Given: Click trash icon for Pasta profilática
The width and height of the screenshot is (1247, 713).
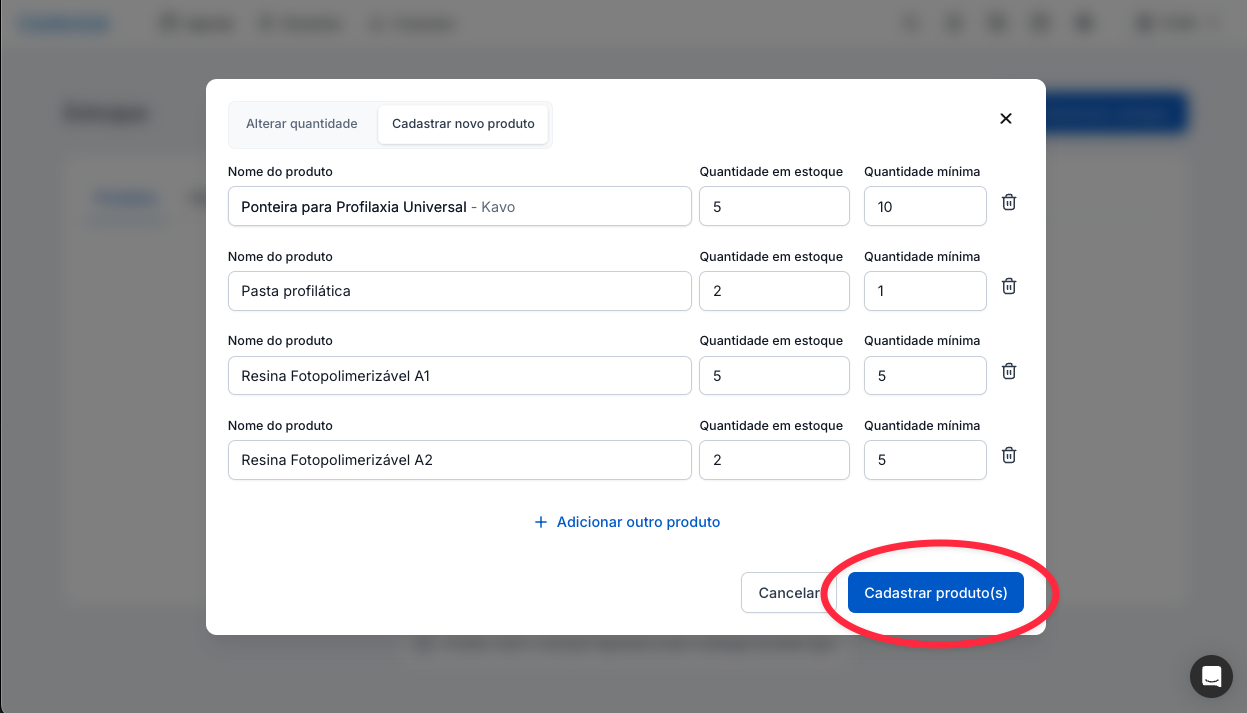Looking at the screenshot, I should tap(1009, 287).
